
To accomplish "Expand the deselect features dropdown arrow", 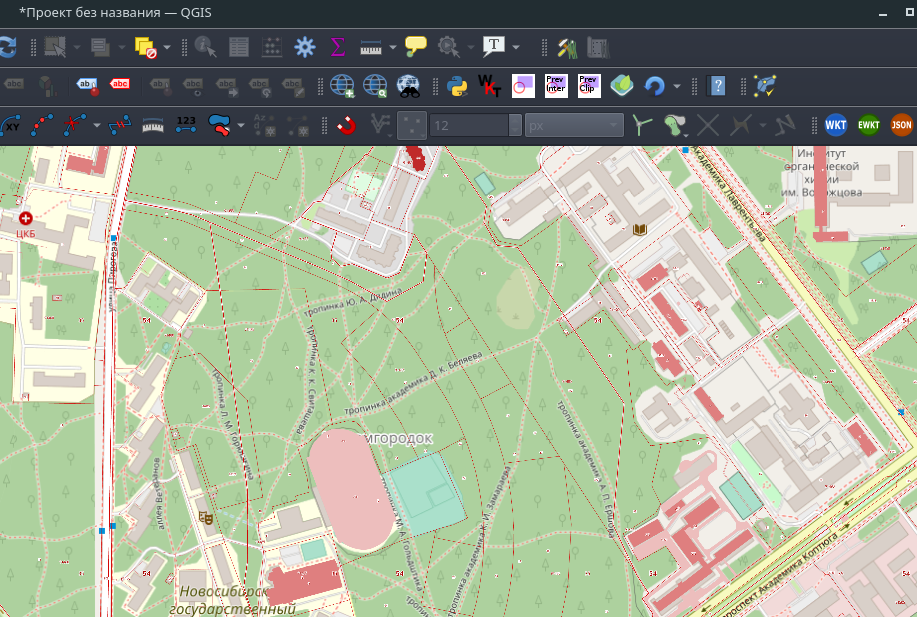I will (167, 47).
